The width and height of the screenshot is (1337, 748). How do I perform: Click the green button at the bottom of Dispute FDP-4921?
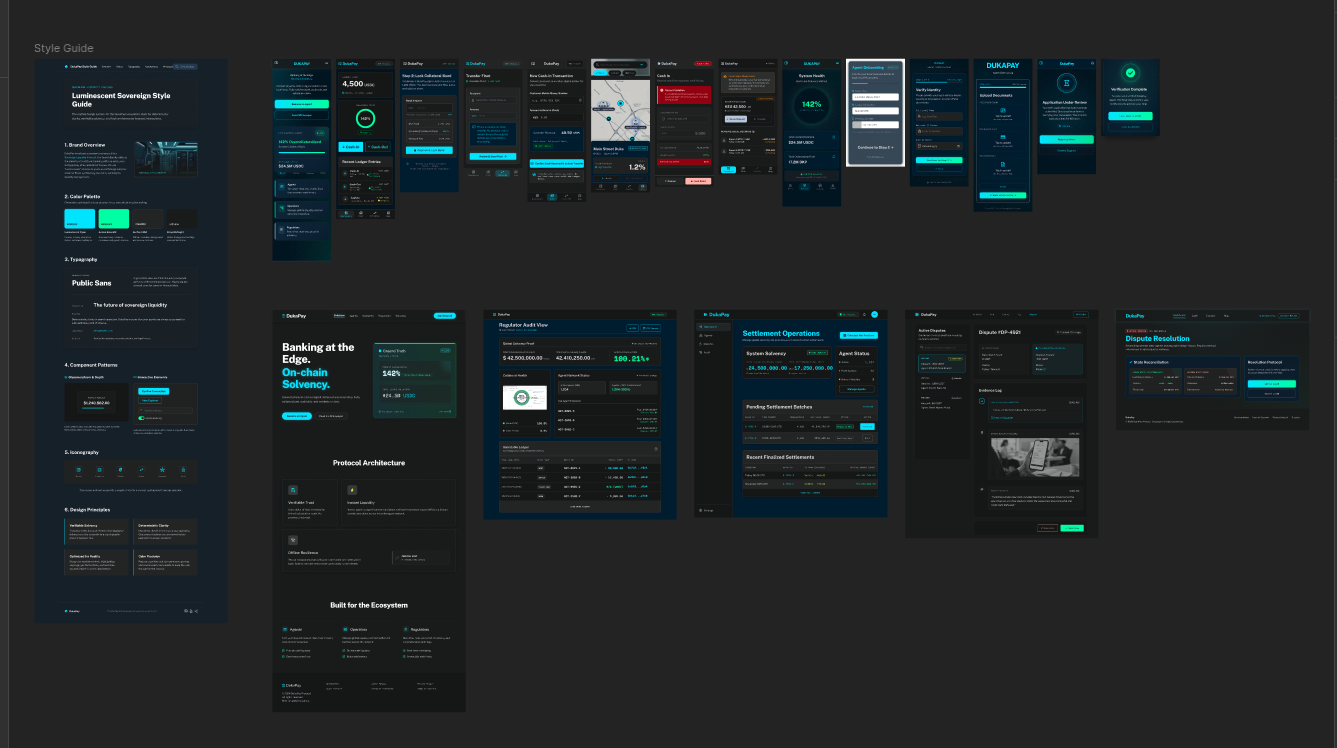point(1072,527)
